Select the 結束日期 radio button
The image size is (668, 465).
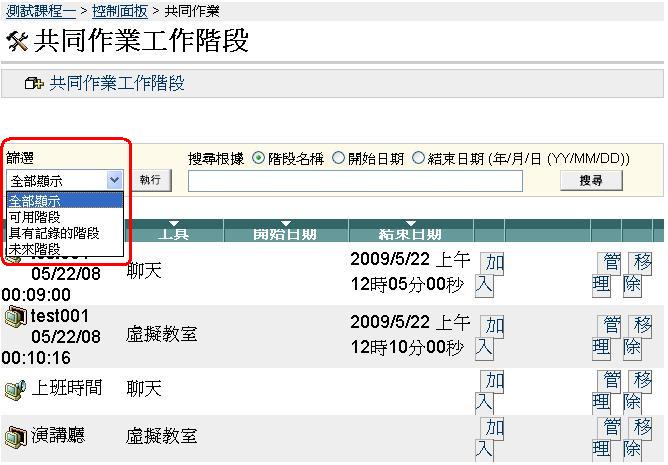point(418,158)
